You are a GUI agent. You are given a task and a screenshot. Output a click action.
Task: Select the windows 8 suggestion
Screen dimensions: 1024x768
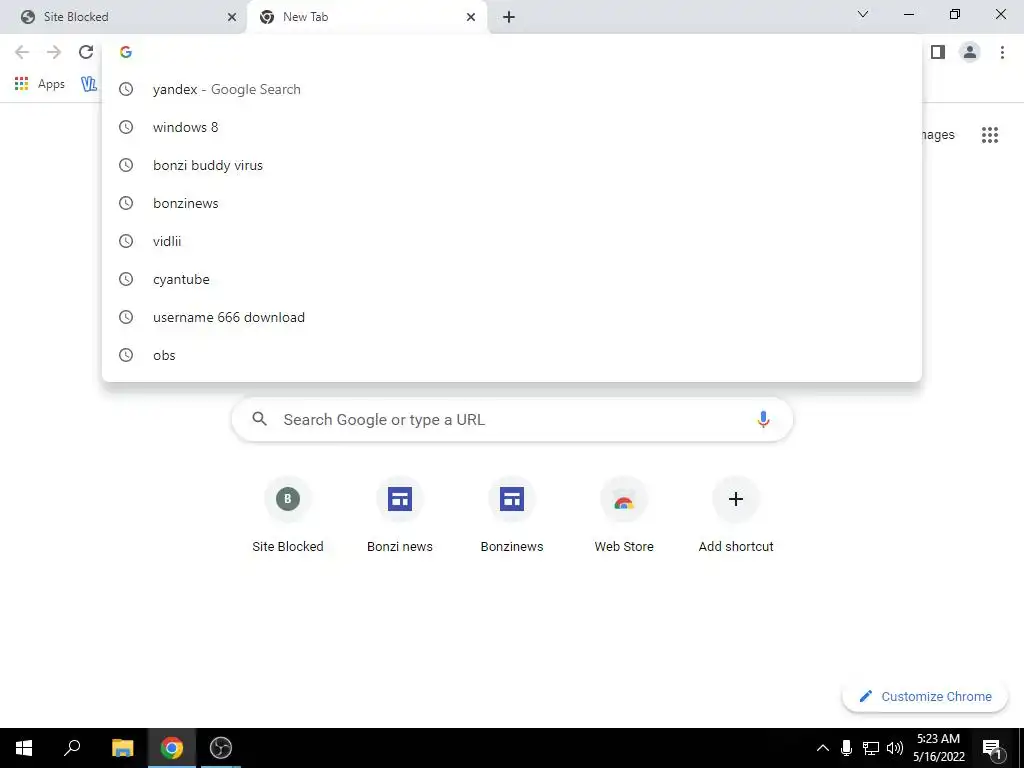coord(512,127)
